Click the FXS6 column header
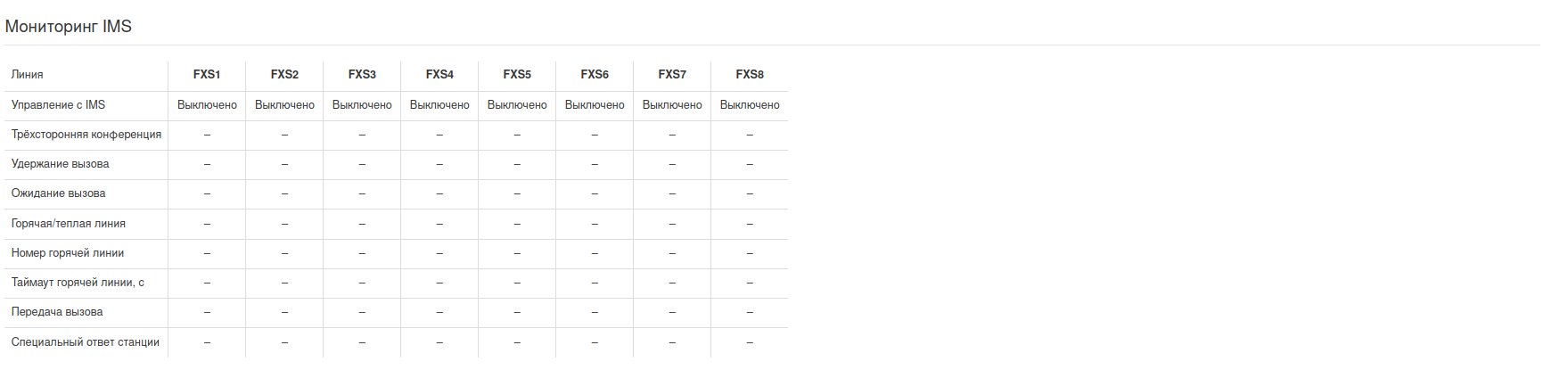Screen dimensions: 1568x378 (x=595, y=75)
